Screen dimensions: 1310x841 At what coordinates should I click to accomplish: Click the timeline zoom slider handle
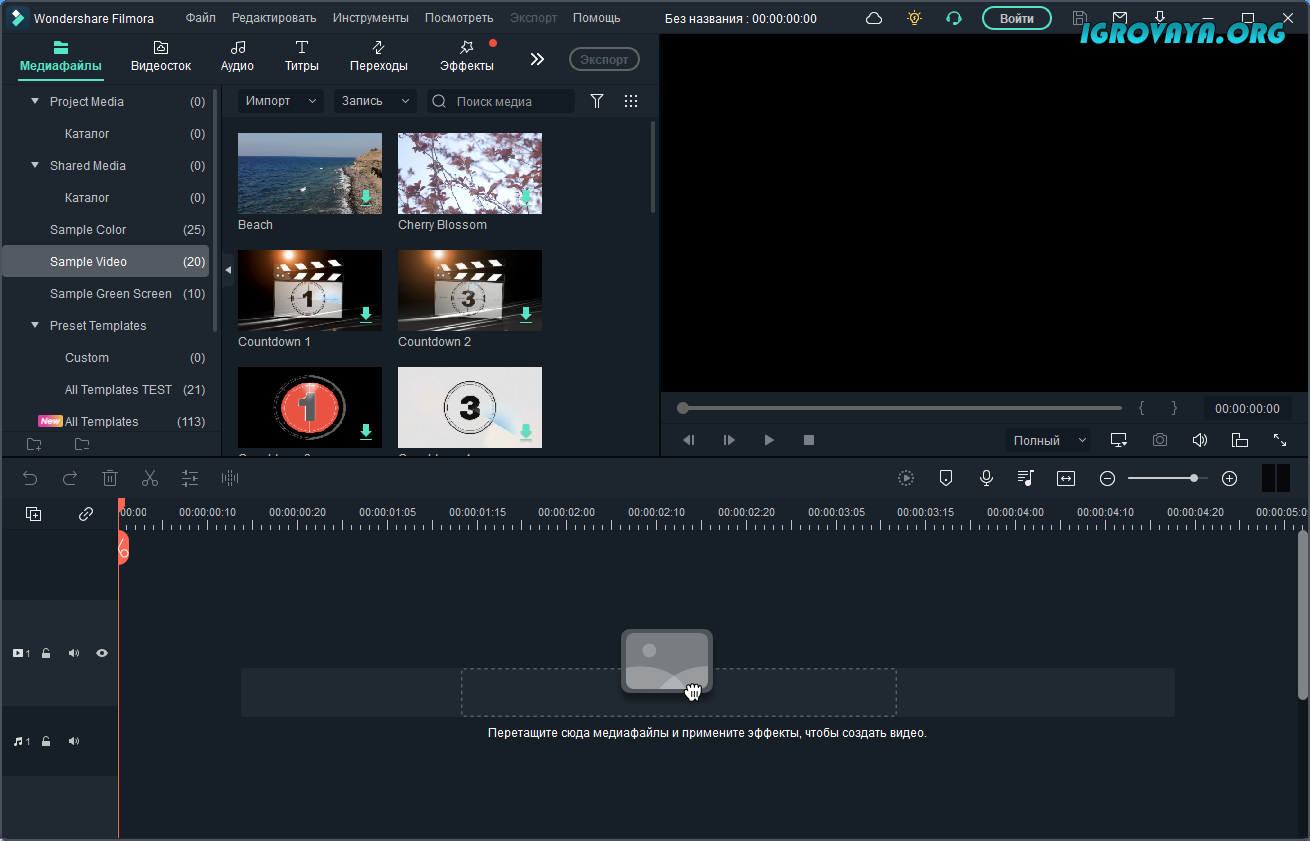pos(1194,479)
